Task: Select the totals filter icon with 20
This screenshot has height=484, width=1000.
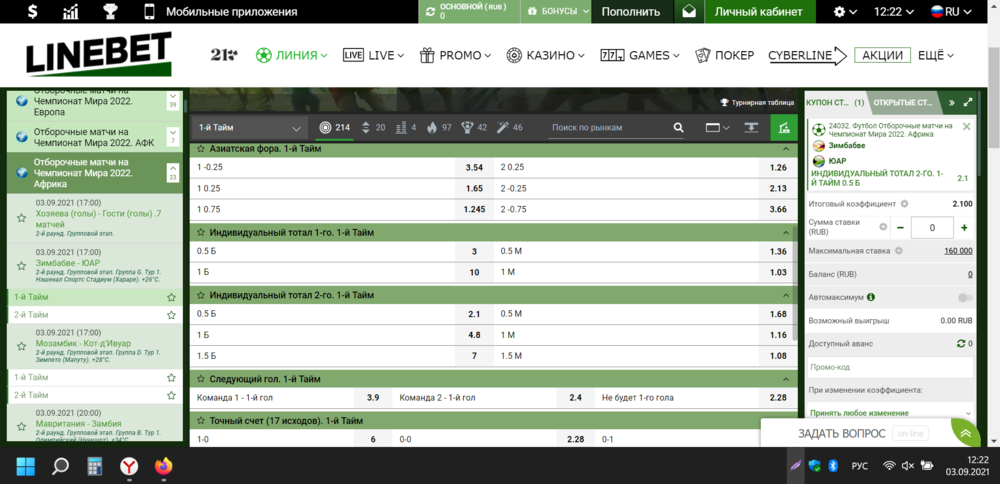Action: (x=373, y=128)
